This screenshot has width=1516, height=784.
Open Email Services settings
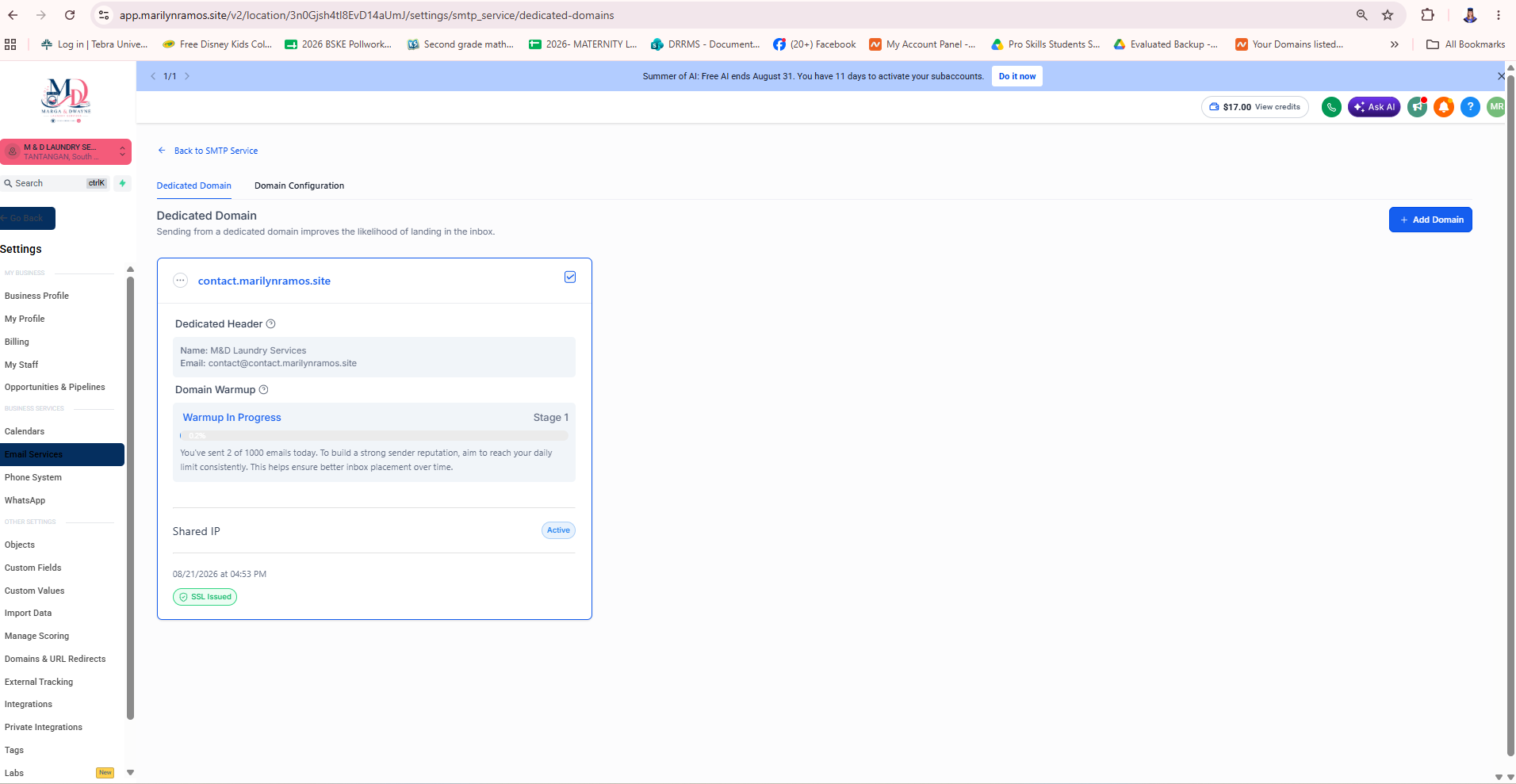pos(62,454)
